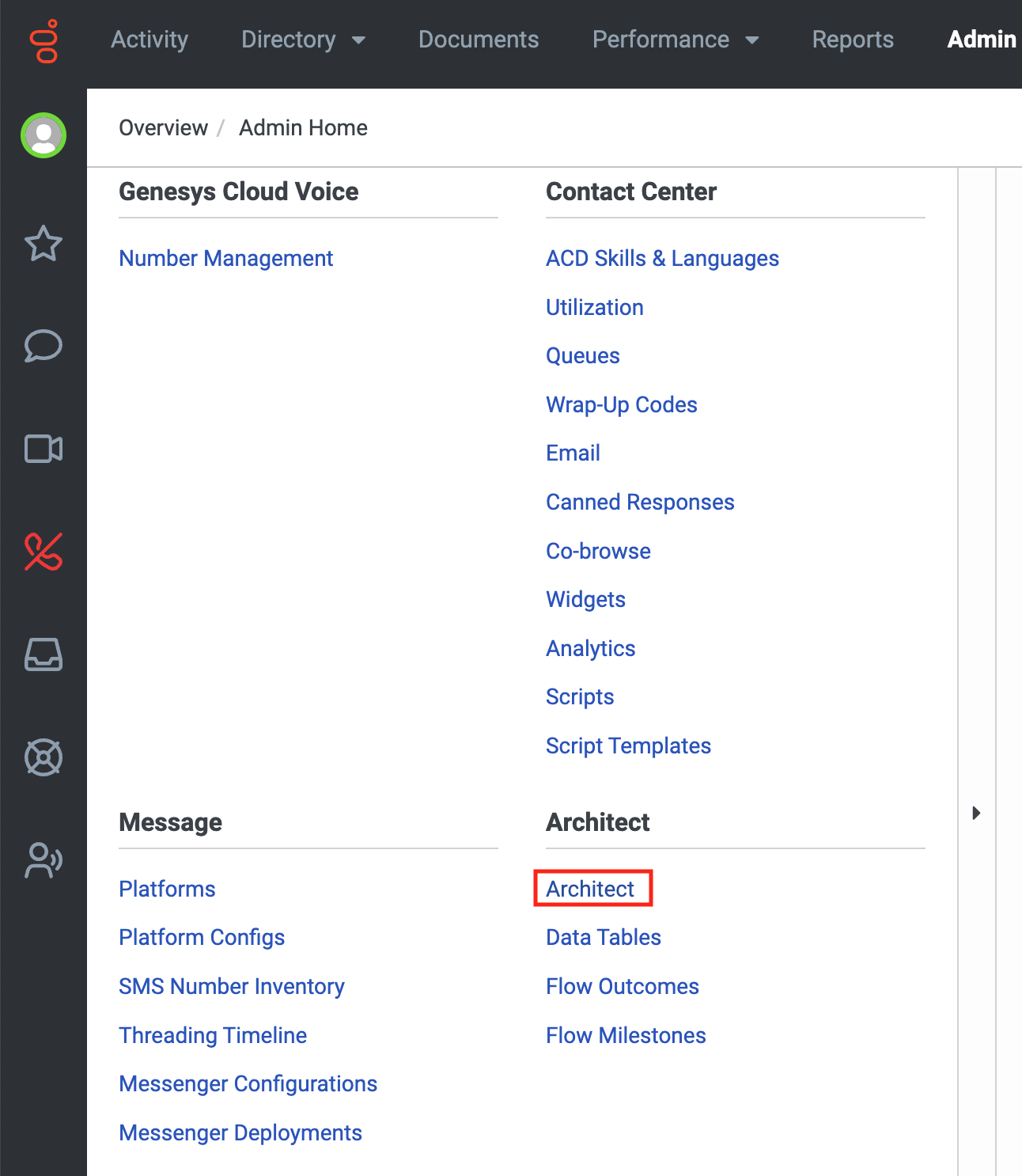Open the Queues link

[583, 356]
